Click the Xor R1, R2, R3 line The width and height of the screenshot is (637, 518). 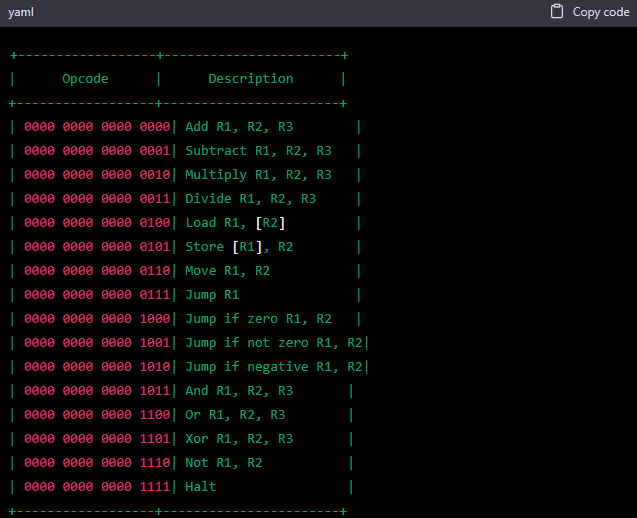tap(239, 439)
